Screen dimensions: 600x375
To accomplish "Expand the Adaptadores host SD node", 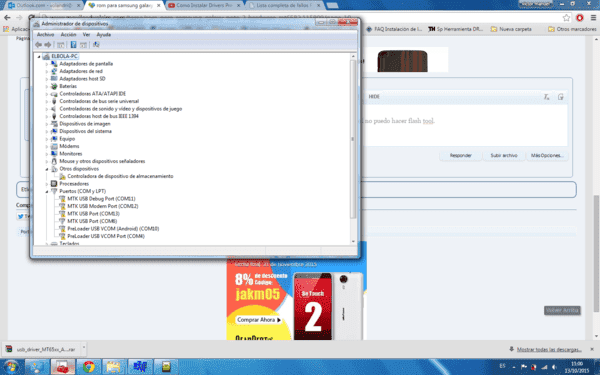I will click(x=47, y=79).
